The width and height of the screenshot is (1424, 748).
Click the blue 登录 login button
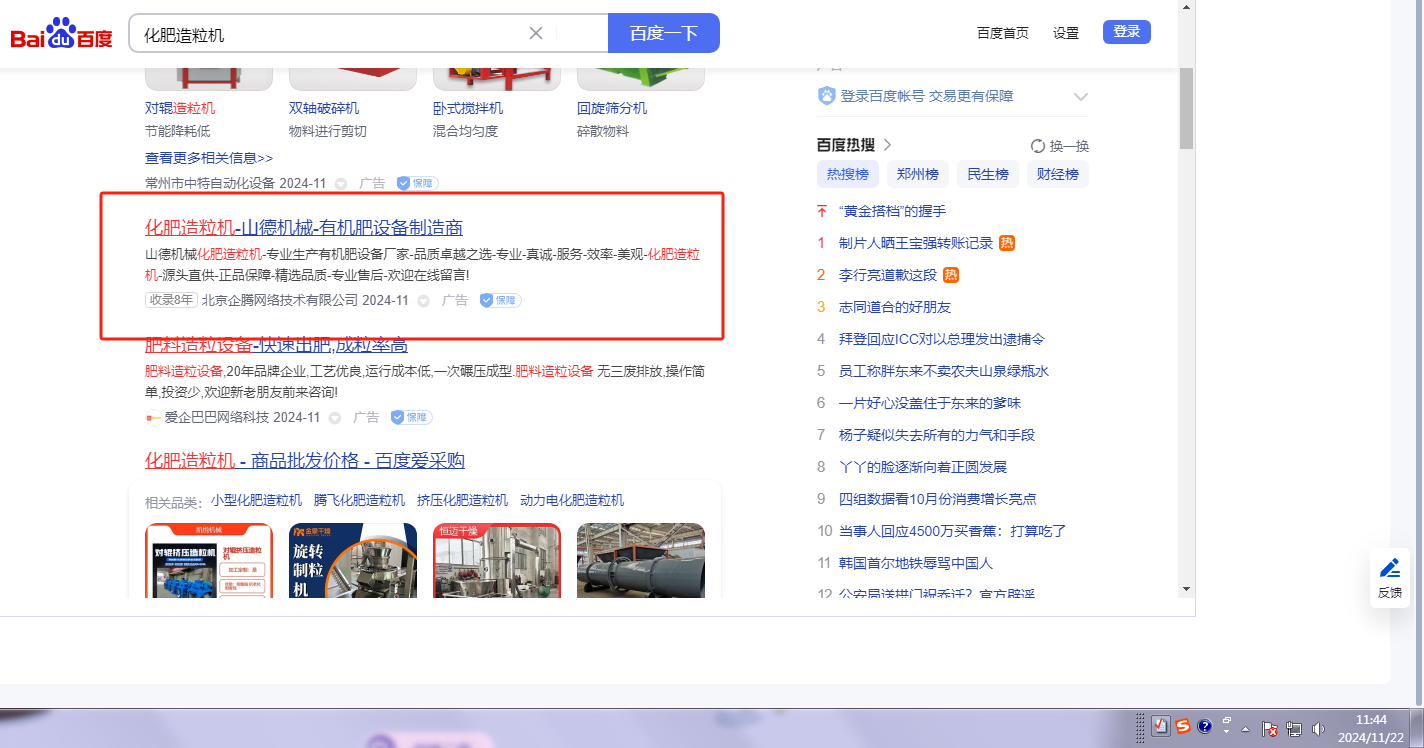tap(1126, 32)
